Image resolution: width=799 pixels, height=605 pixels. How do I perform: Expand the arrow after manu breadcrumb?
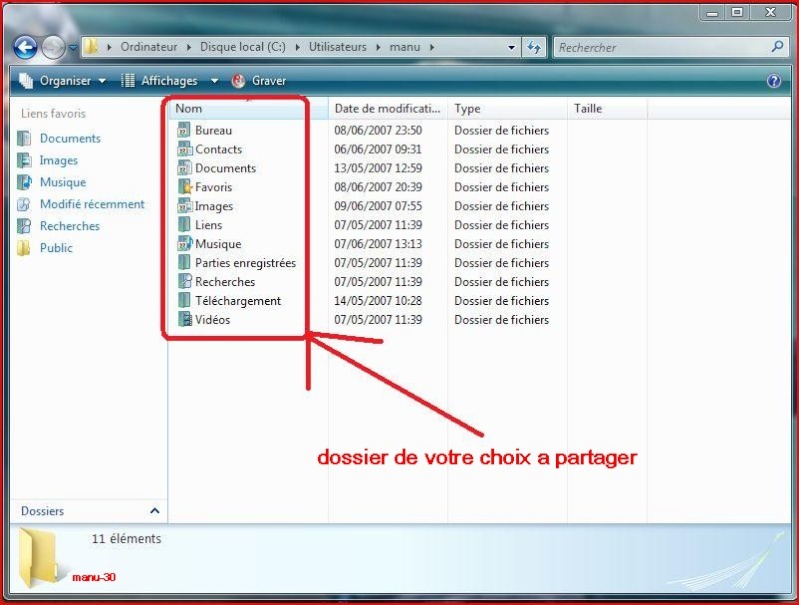(x=432, y=47)
